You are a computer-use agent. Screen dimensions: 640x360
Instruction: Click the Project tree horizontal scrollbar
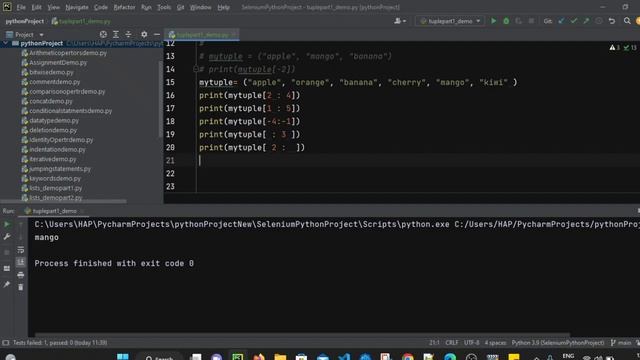[63, 201]
